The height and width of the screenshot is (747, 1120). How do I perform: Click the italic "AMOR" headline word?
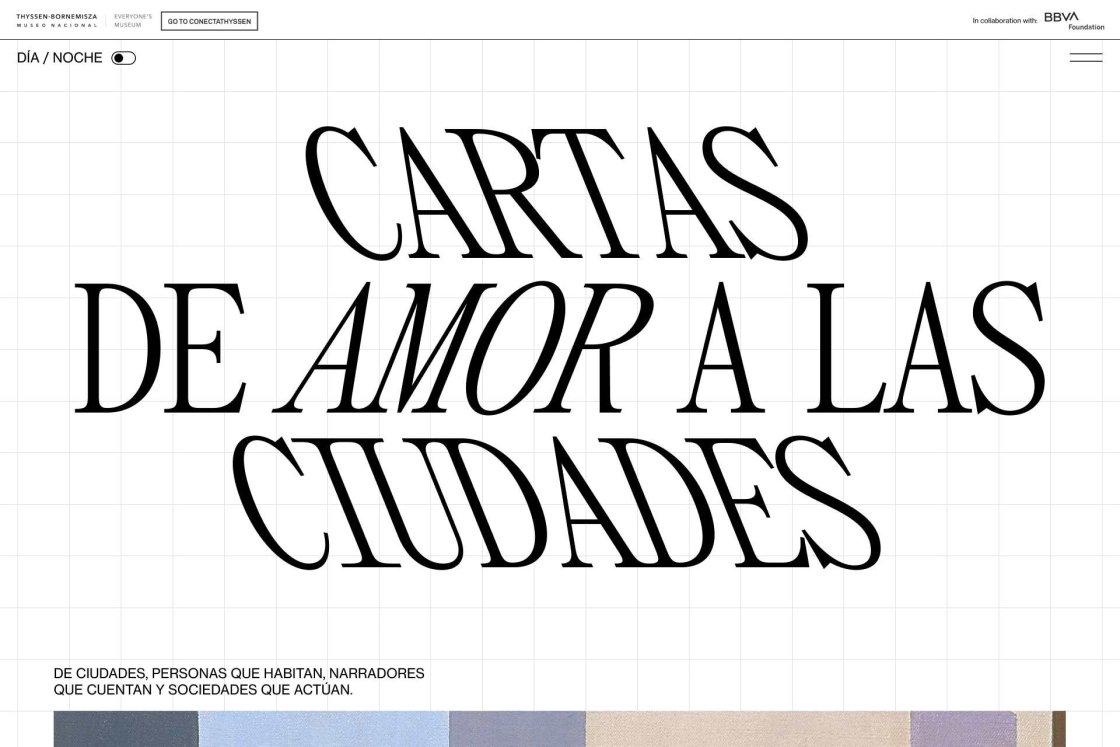click(464, 347)
